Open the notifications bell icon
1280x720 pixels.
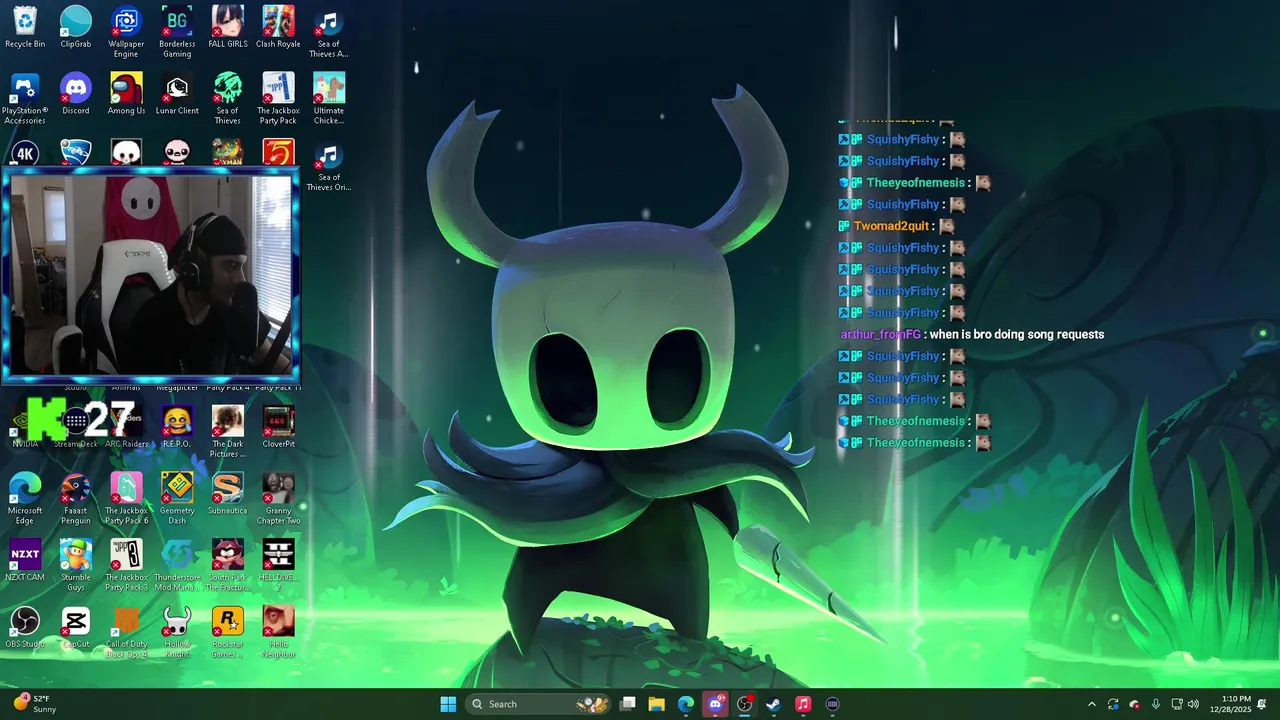pyautogui.click(x=1262, y=704)
